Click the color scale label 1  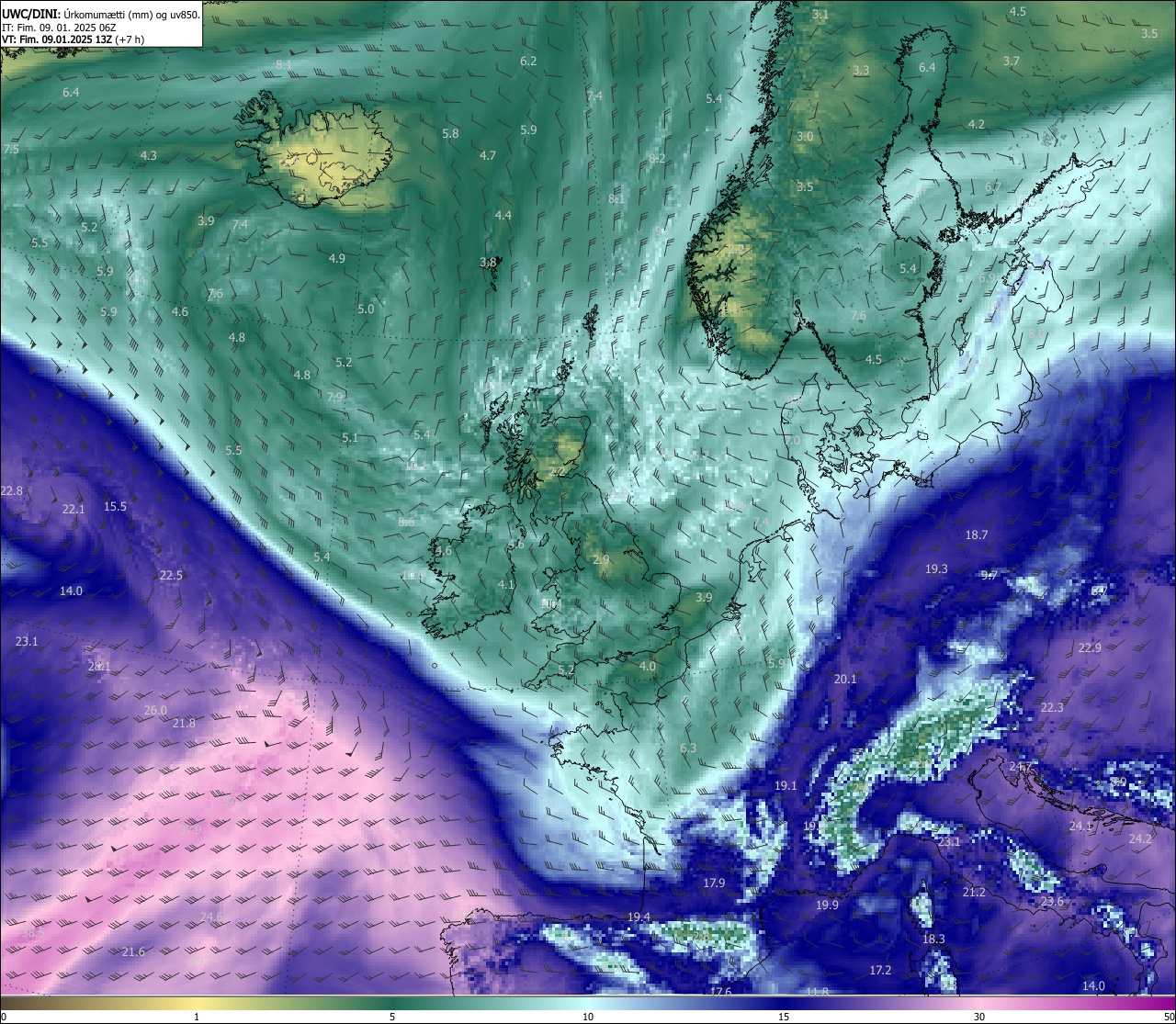tap(197, 1017)
